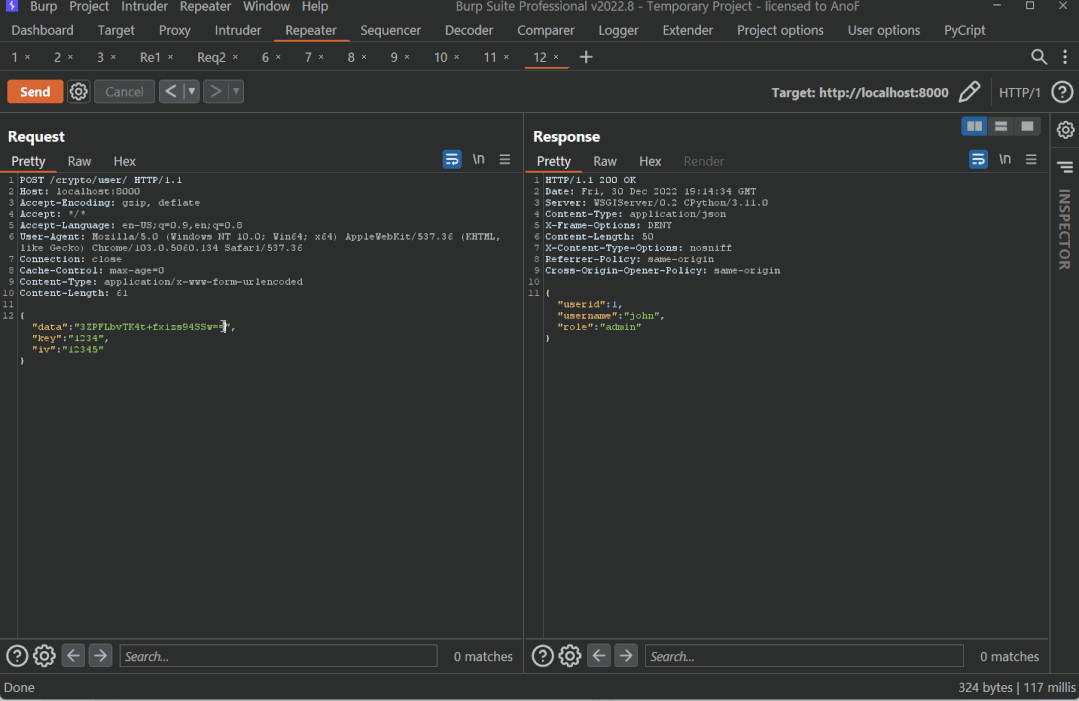Open the Project menu
Viewport: 1079px width, 701px height.
89,7
